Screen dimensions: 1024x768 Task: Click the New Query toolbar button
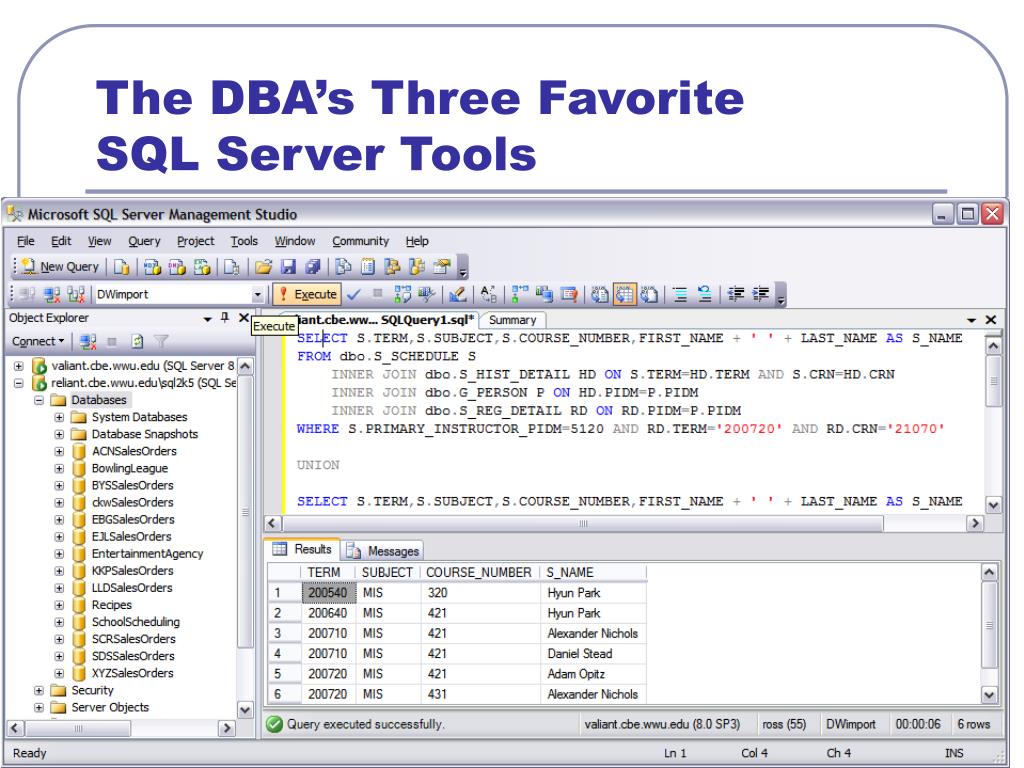click(60, 266)
